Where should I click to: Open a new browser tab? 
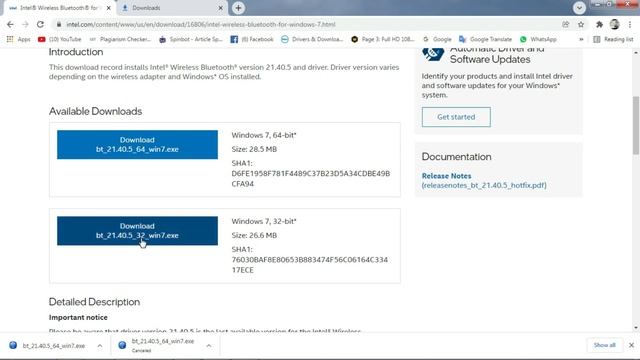(238, 8)
